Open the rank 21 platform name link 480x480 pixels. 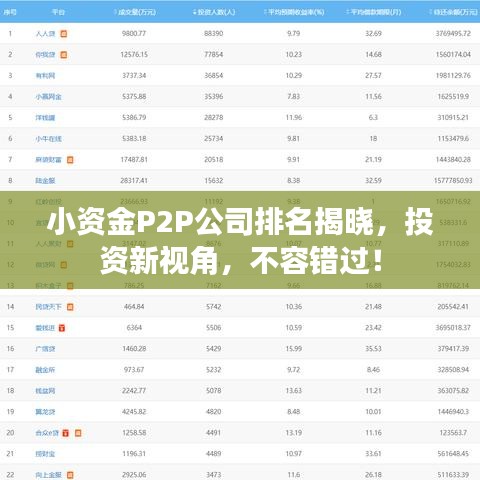coord(45,454)
